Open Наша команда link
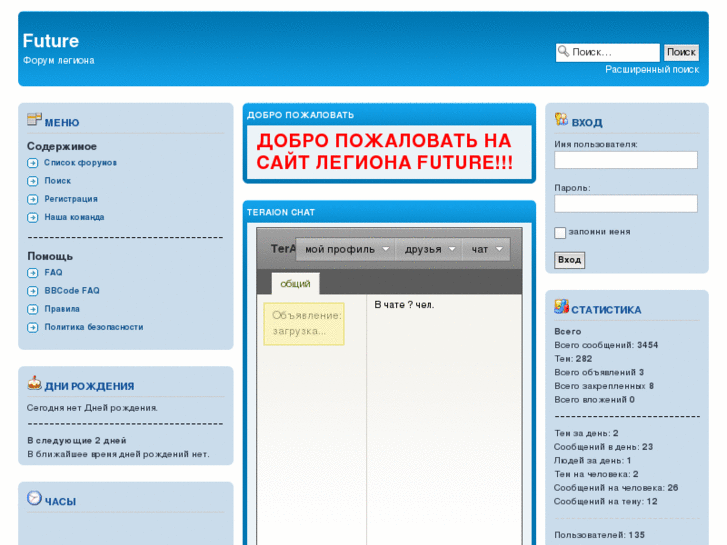Image resolution: width=727 pixels, height=545 pixels. 74,217
